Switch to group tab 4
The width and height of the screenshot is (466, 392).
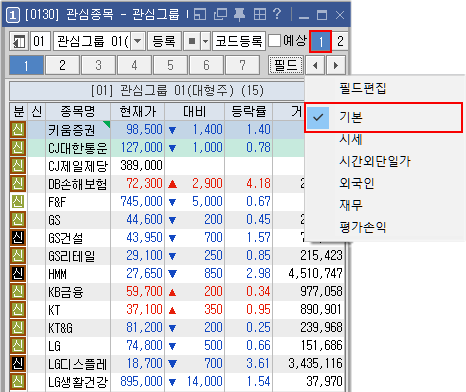click(x=134, y=65)
